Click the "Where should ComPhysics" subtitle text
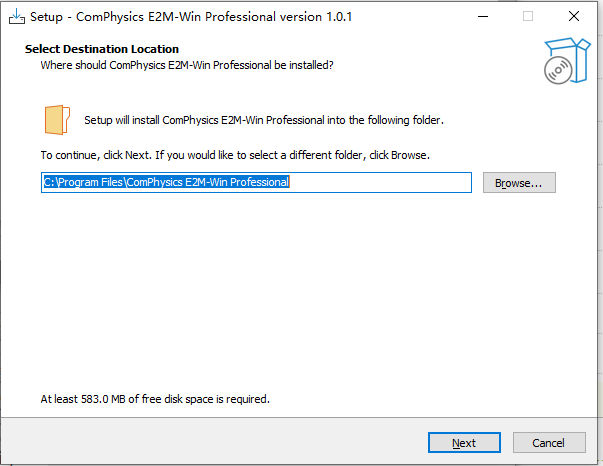Viewport: 603px width, 466px height. [186, 65]
